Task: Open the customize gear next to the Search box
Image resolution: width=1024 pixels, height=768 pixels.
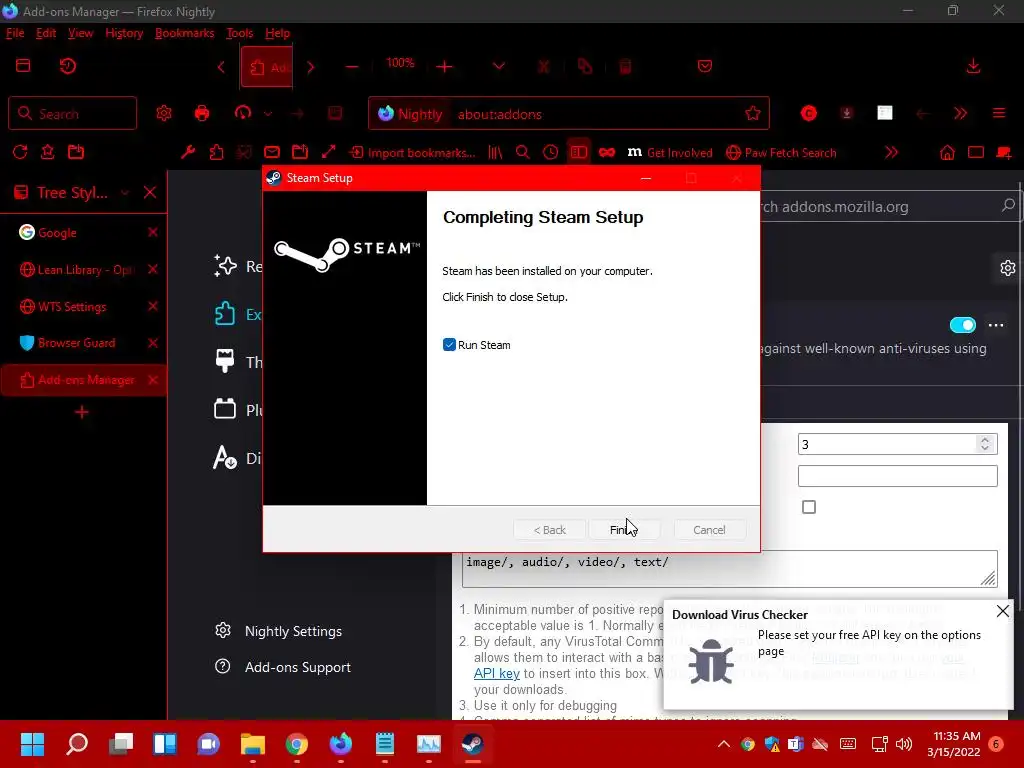Action: [x=164, y=114]
